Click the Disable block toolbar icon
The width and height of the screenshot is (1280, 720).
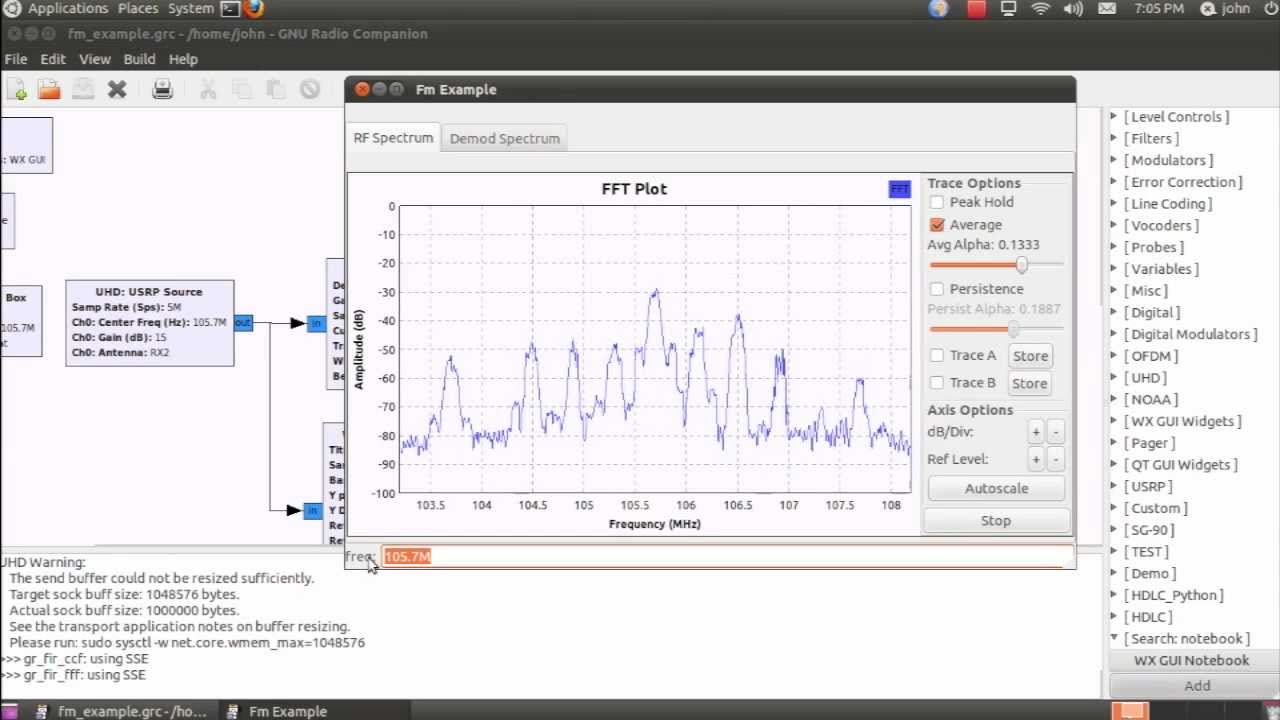(310, 90)
